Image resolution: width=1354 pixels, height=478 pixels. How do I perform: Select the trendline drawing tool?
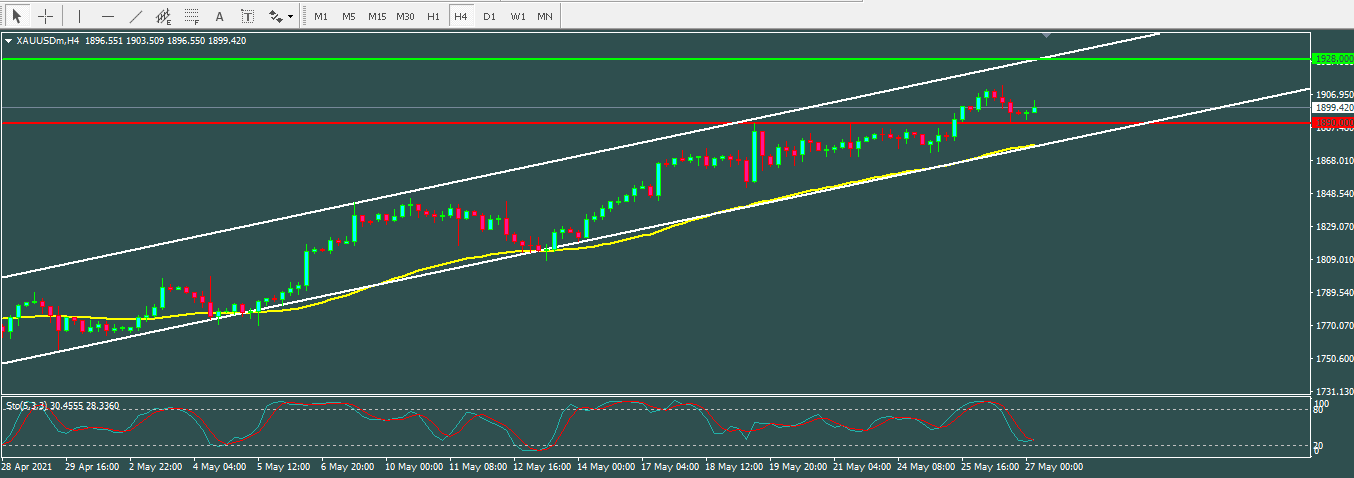tap(136, 16)
